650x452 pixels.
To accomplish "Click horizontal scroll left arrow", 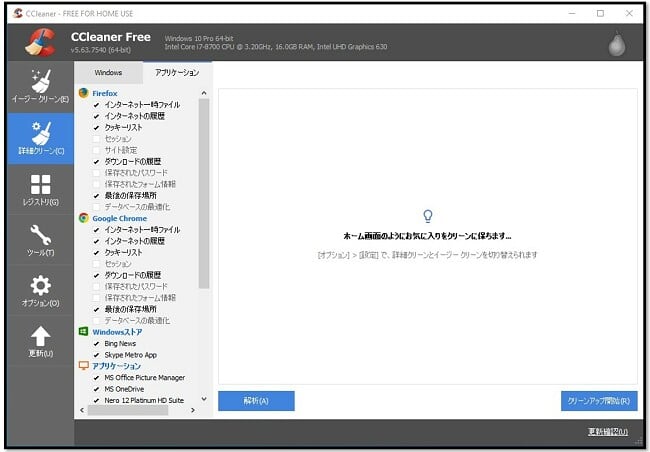I will click(82, 410).
